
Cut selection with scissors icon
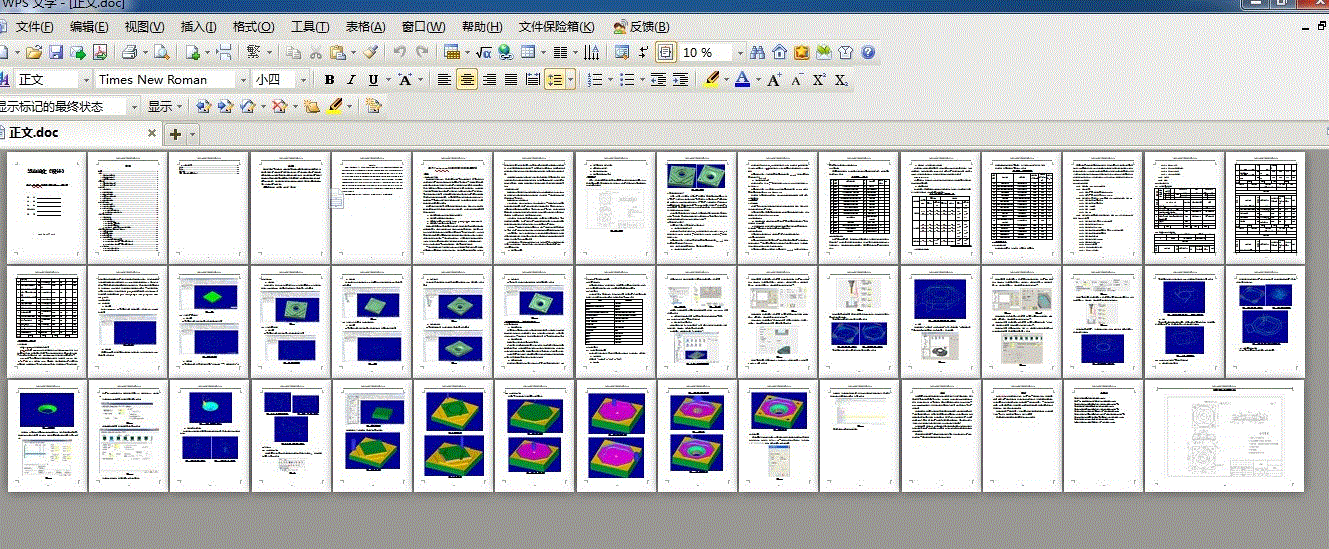point(316,52)
